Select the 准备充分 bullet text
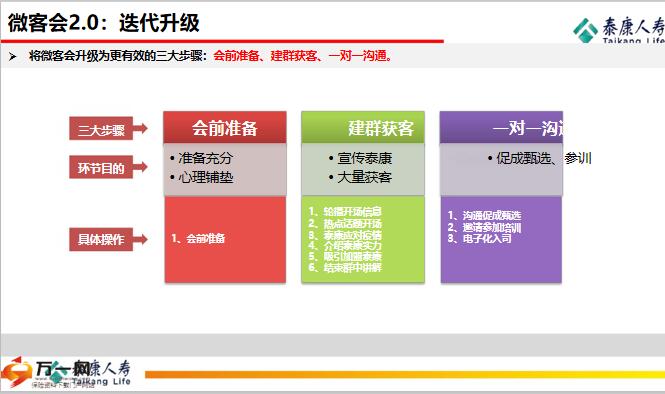Screen dimensions: 665x394 pyautogui.click(x=205, y=158)
